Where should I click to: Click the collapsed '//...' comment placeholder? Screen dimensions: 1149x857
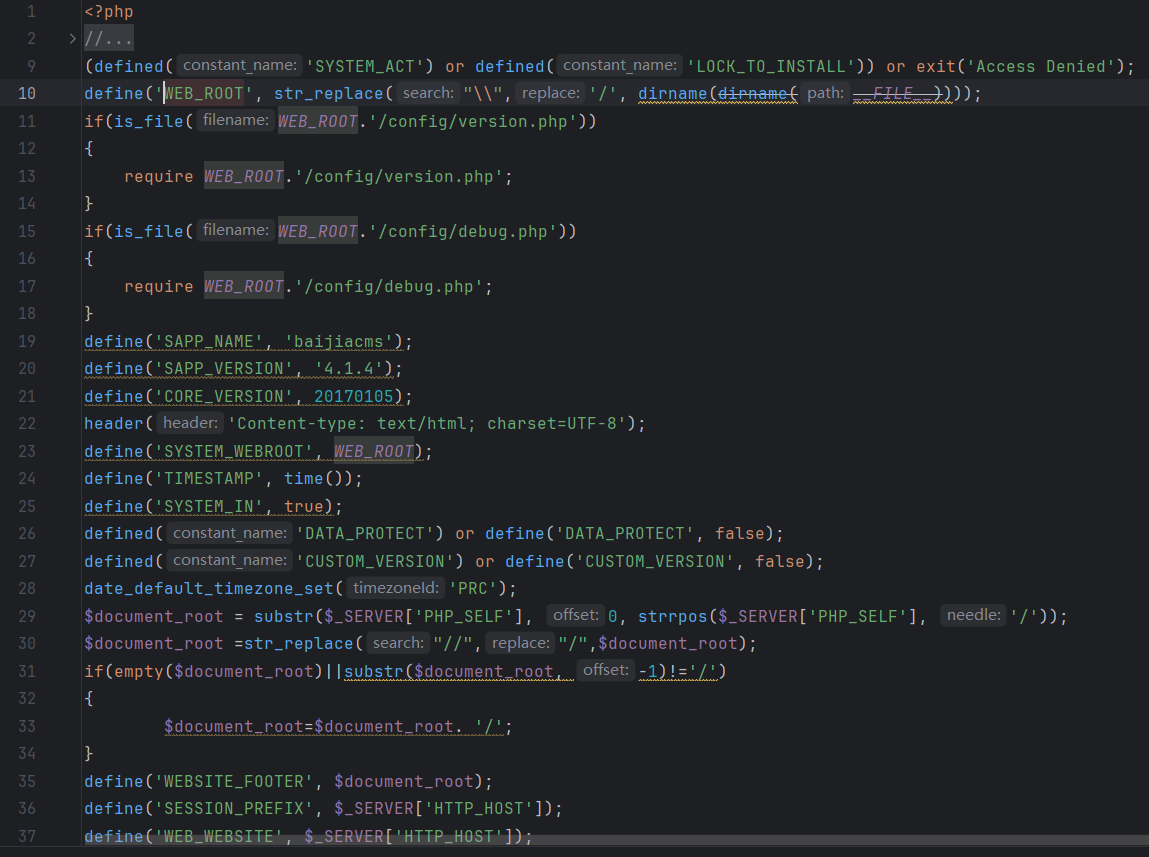click(x=109, y=39)
